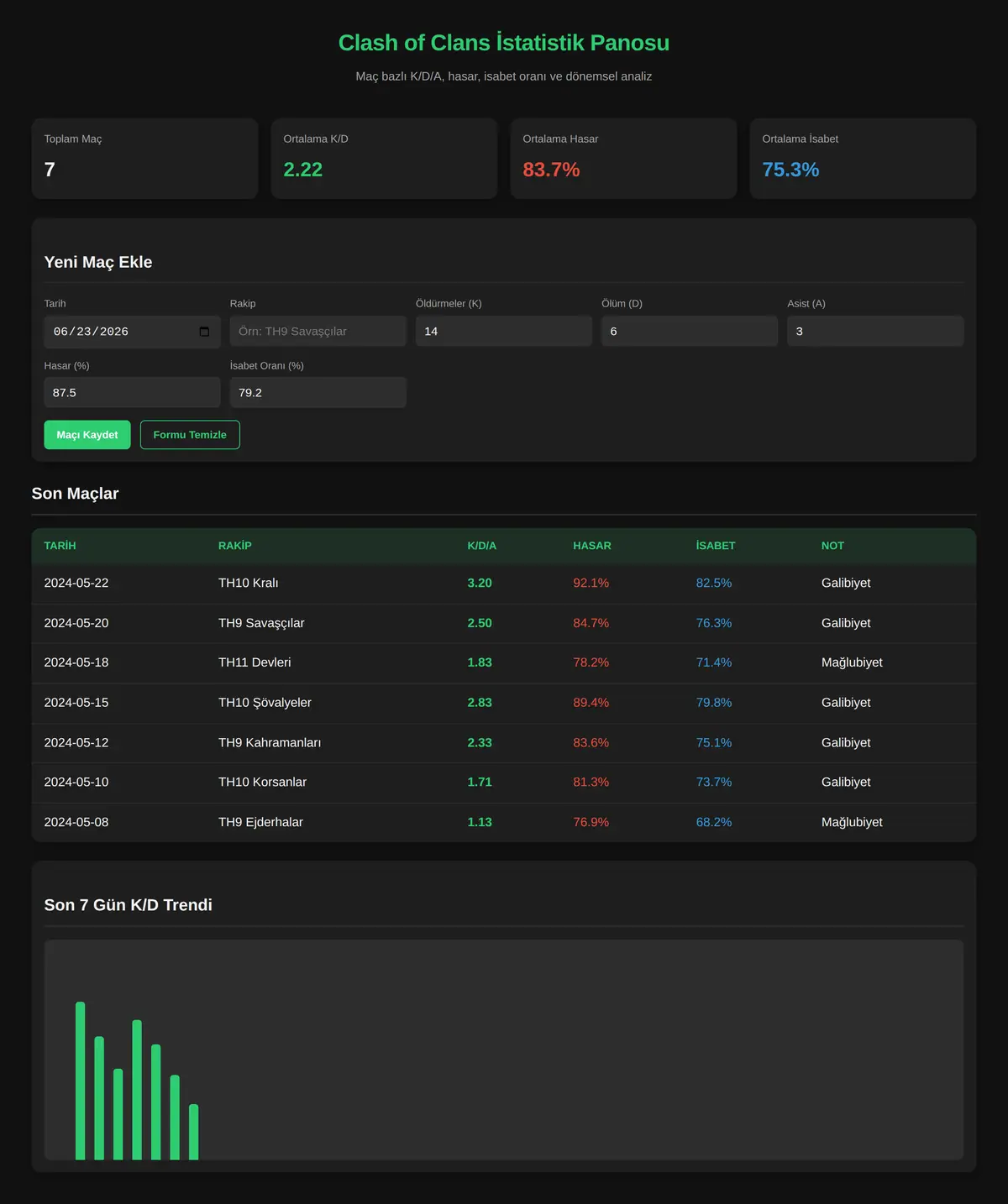Click the HASAR column header
1008x1204 pixels.
pyautogui.click(x=592, y=546)
